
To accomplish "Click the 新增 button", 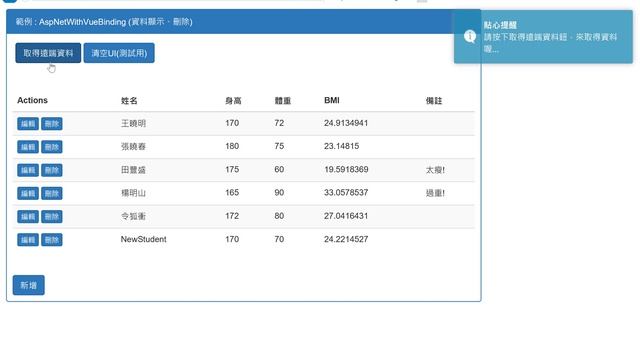I will coord(29,285).
